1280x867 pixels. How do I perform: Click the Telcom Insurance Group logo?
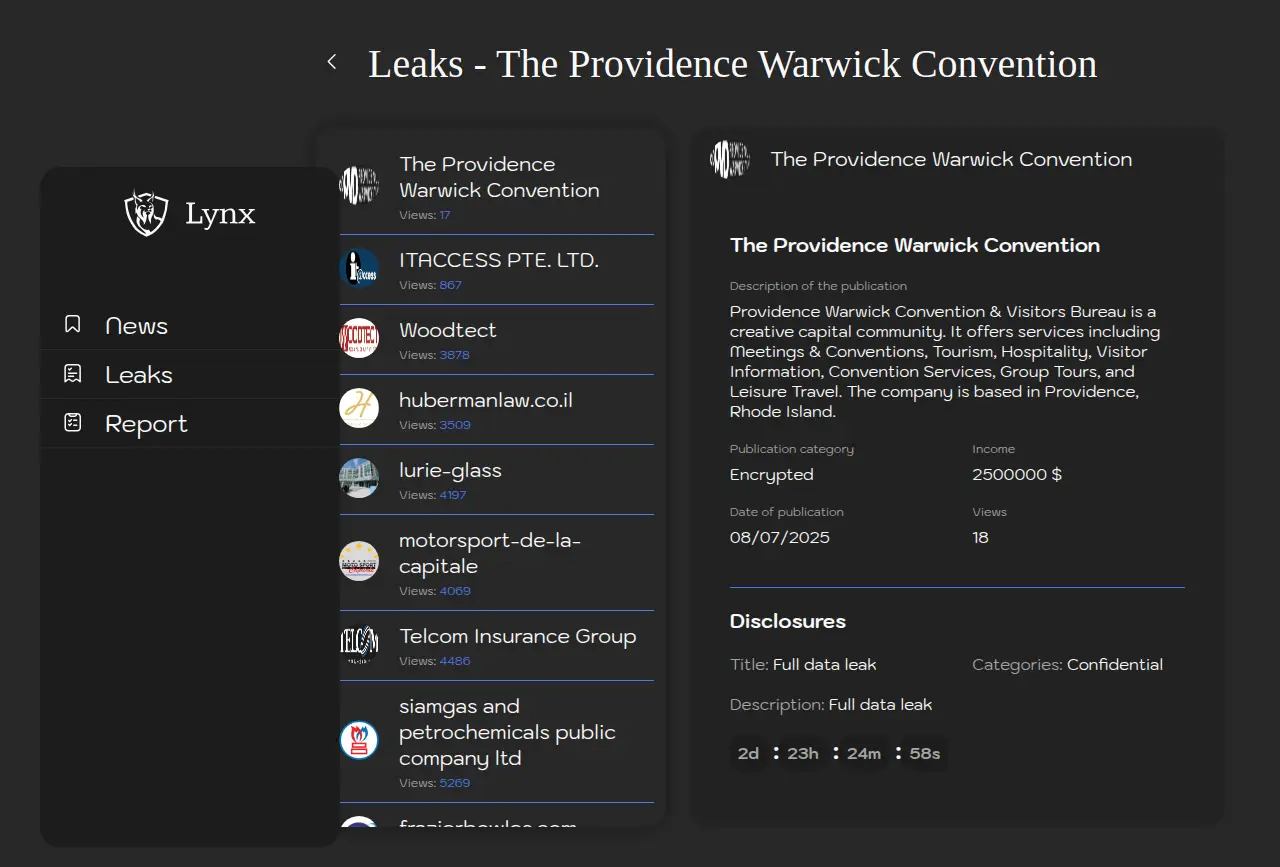(x=359, y=644)
